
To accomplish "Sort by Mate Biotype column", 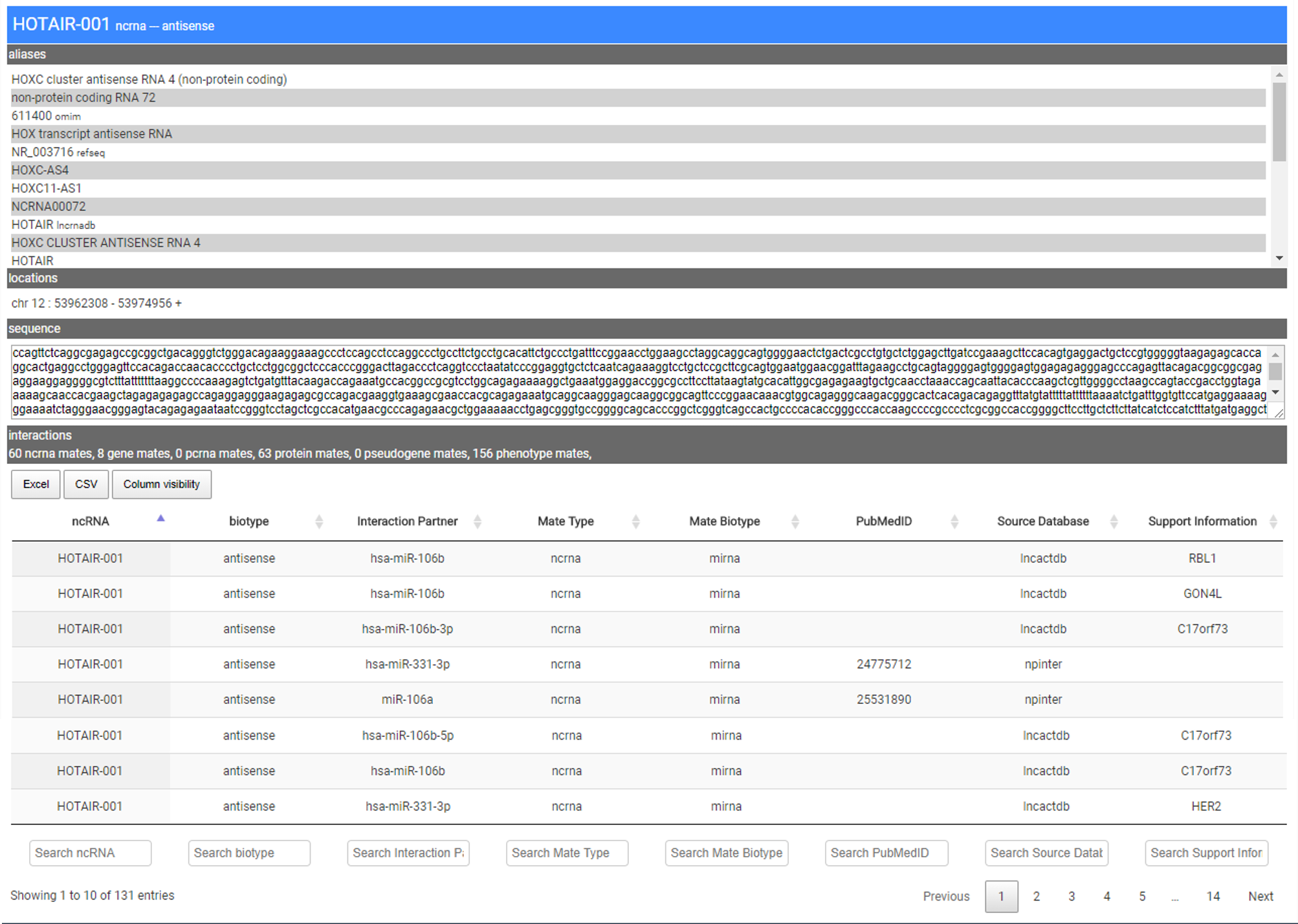I will 795,522.
